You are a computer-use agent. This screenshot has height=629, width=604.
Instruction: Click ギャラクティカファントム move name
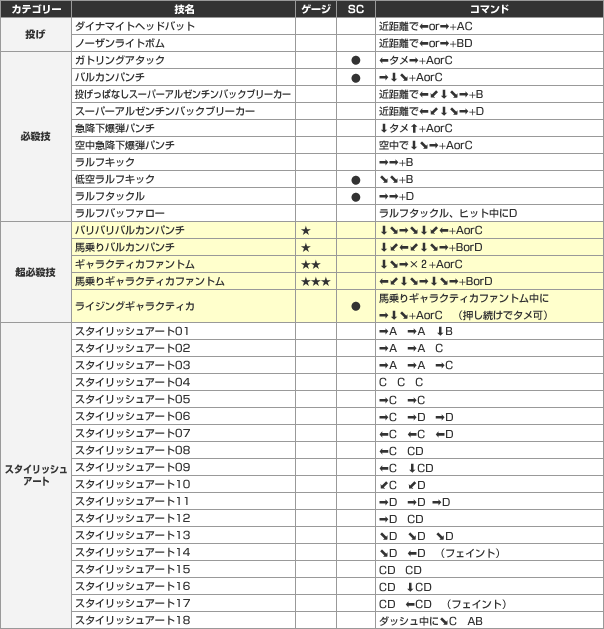tap(135, 264)
